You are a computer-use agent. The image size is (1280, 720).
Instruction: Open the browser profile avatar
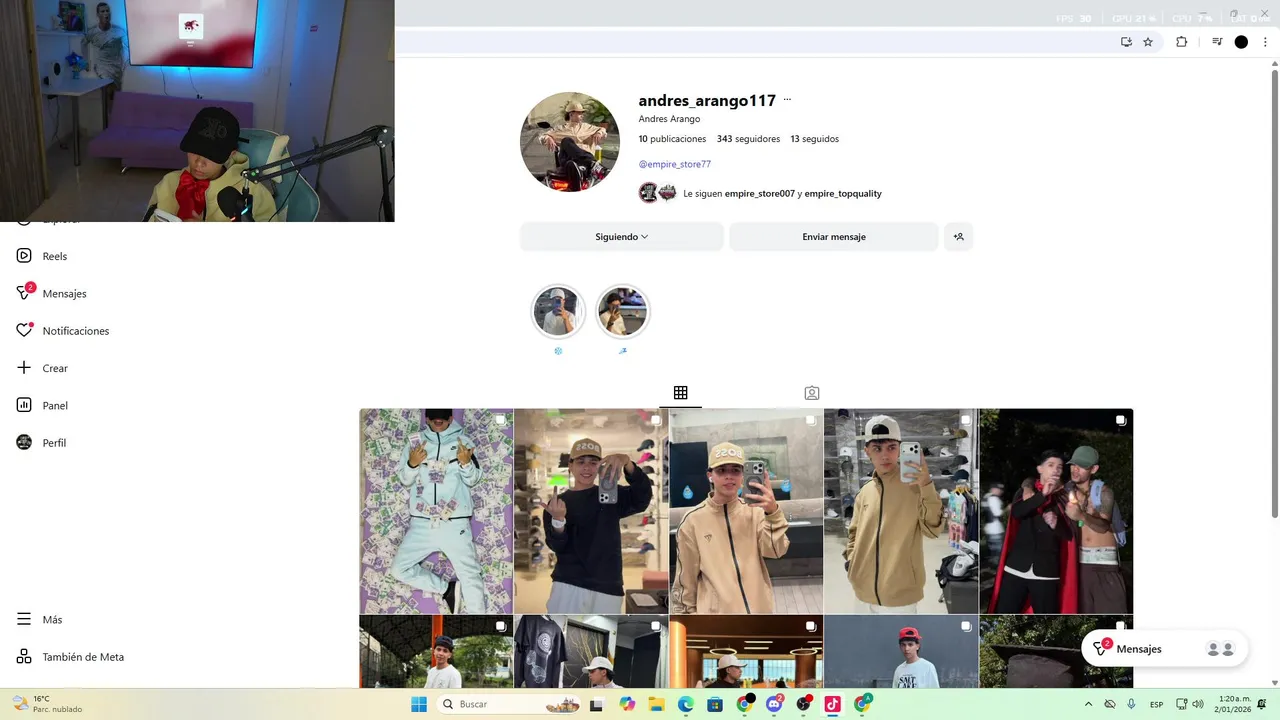tap(1241, 42)
